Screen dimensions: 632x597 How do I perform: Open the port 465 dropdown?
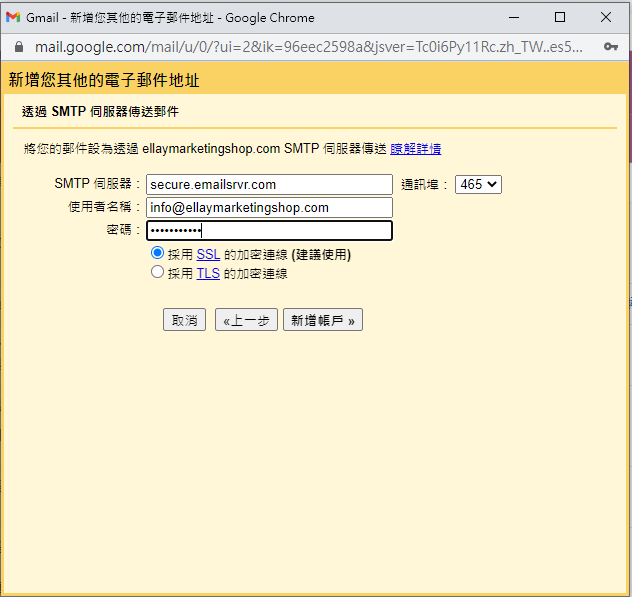[478, 184]
